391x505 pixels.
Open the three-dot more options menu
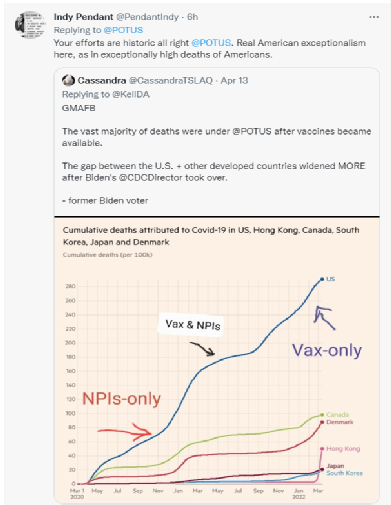[374, 17]
